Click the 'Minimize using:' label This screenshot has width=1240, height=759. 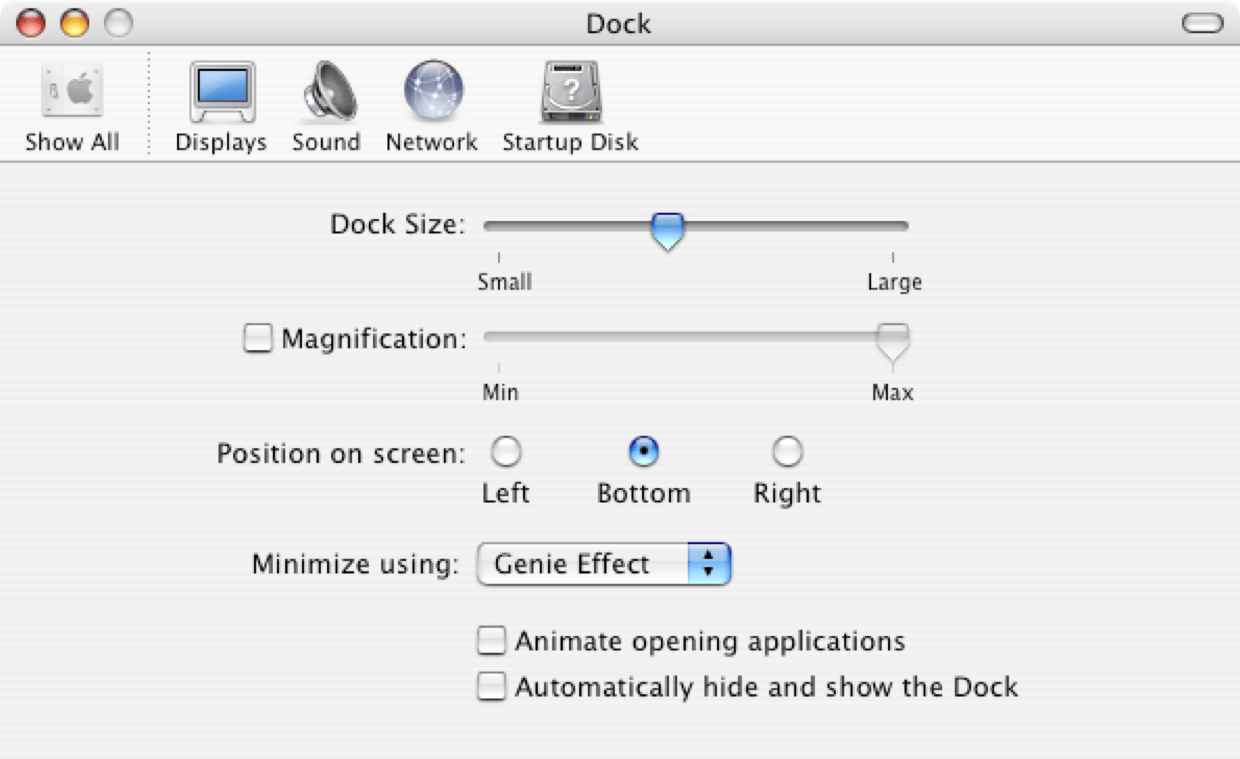click(x=355, y=564)
